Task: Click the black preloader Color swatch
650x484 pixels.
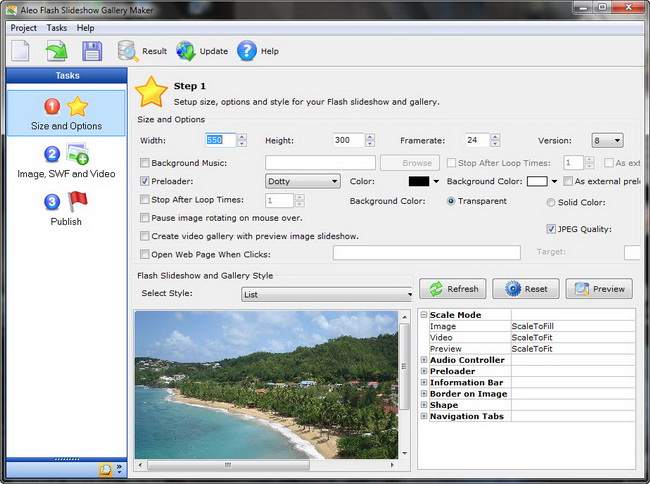Action: (419, 181)
